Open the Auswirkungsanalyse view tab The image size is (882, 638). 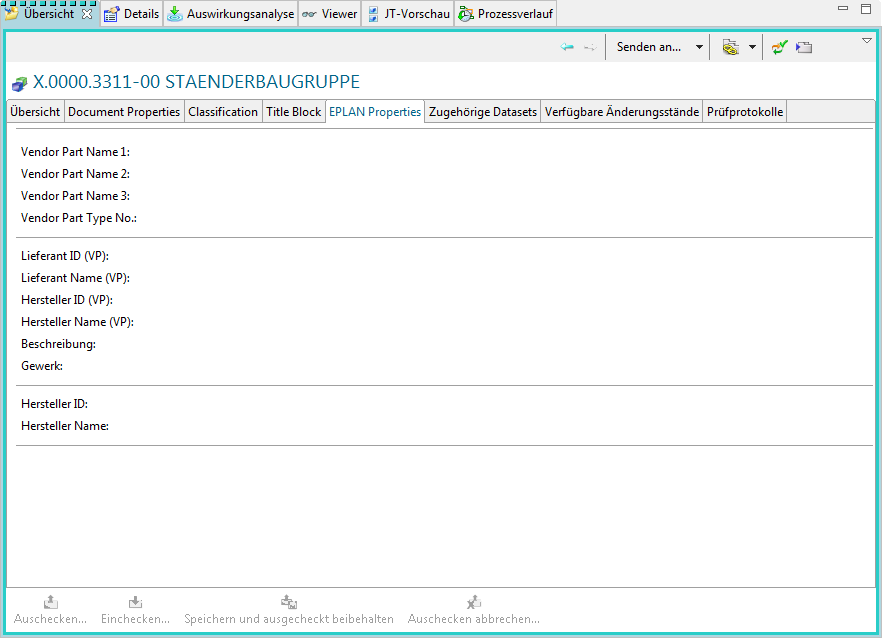231,14
